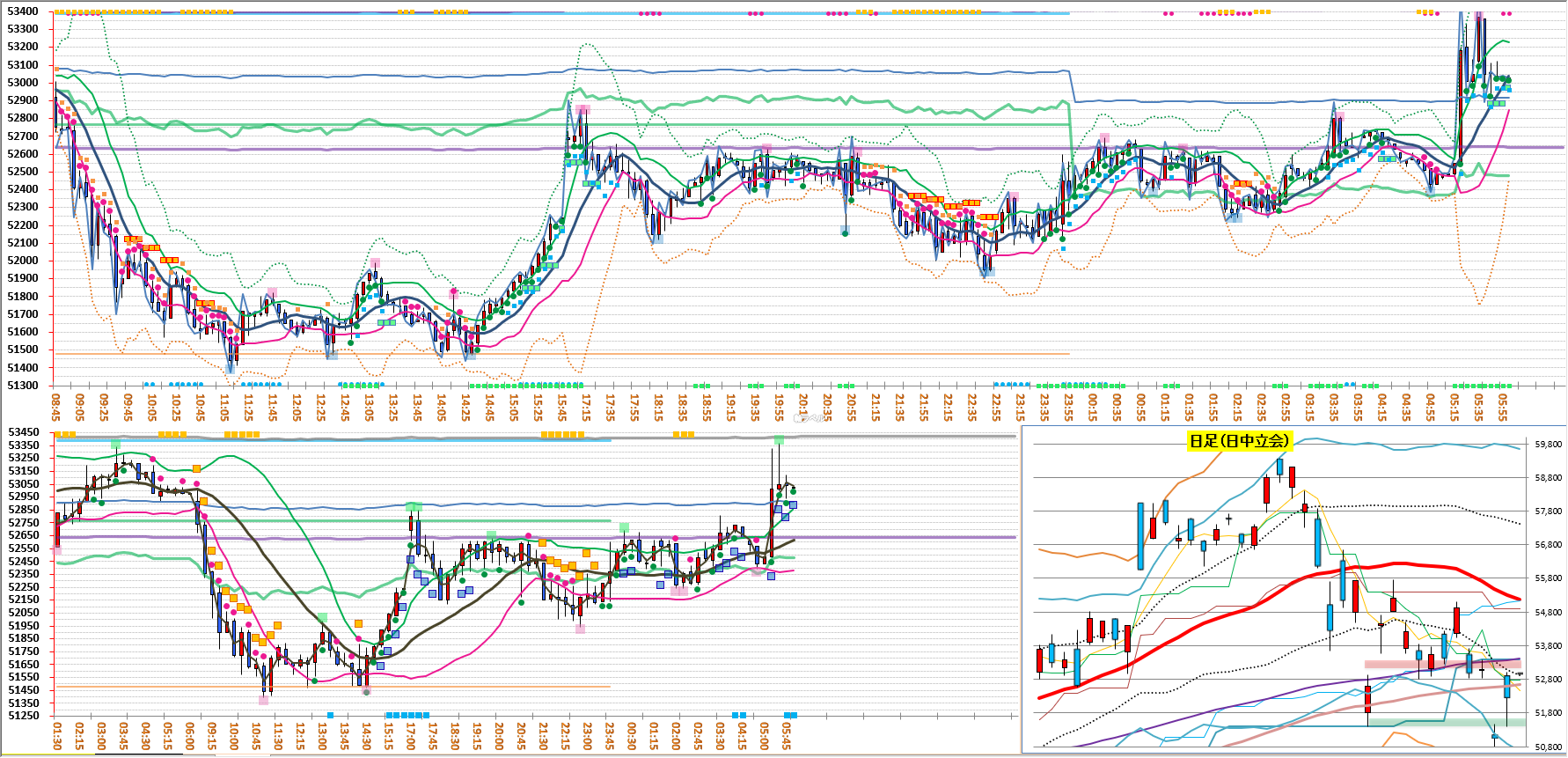Click the yellow 日足(日中立会) chart title
Viewport: 1568px width, 758px height.
pyautogui.click(x=1239, y=441)
